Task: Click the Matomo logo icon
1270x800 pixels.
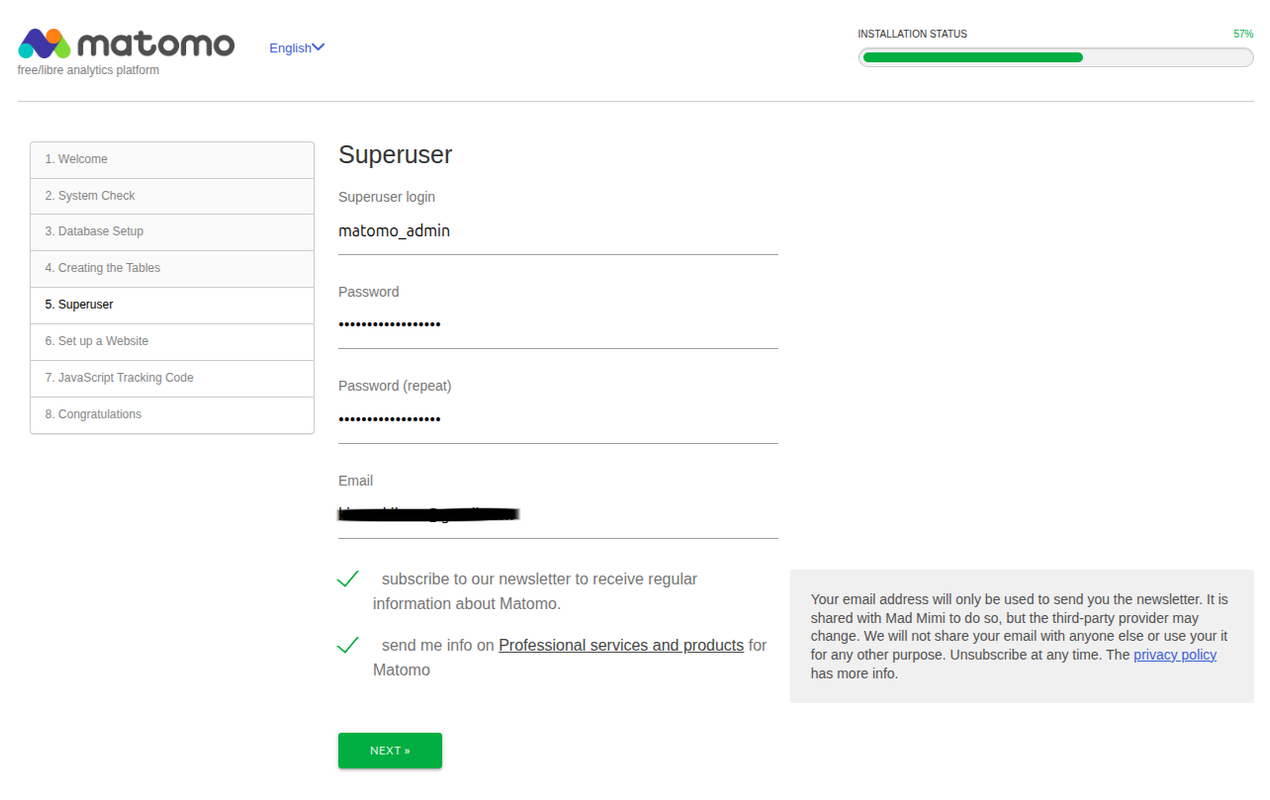Action: click(44, 44)
